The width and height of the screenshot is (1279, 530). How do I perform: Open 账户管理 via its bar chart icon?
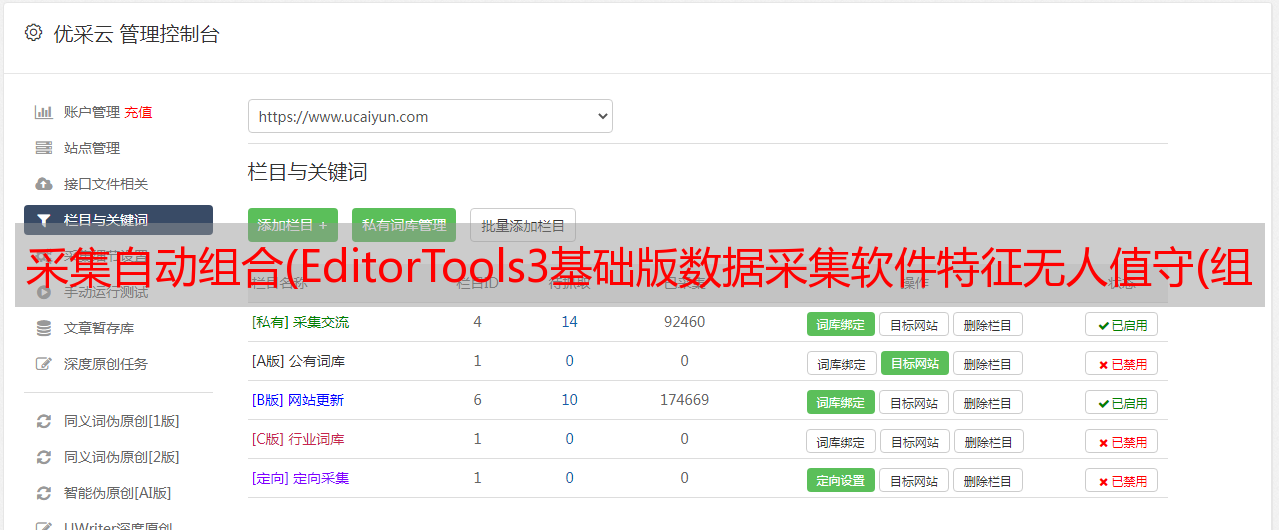pos(44,112)
